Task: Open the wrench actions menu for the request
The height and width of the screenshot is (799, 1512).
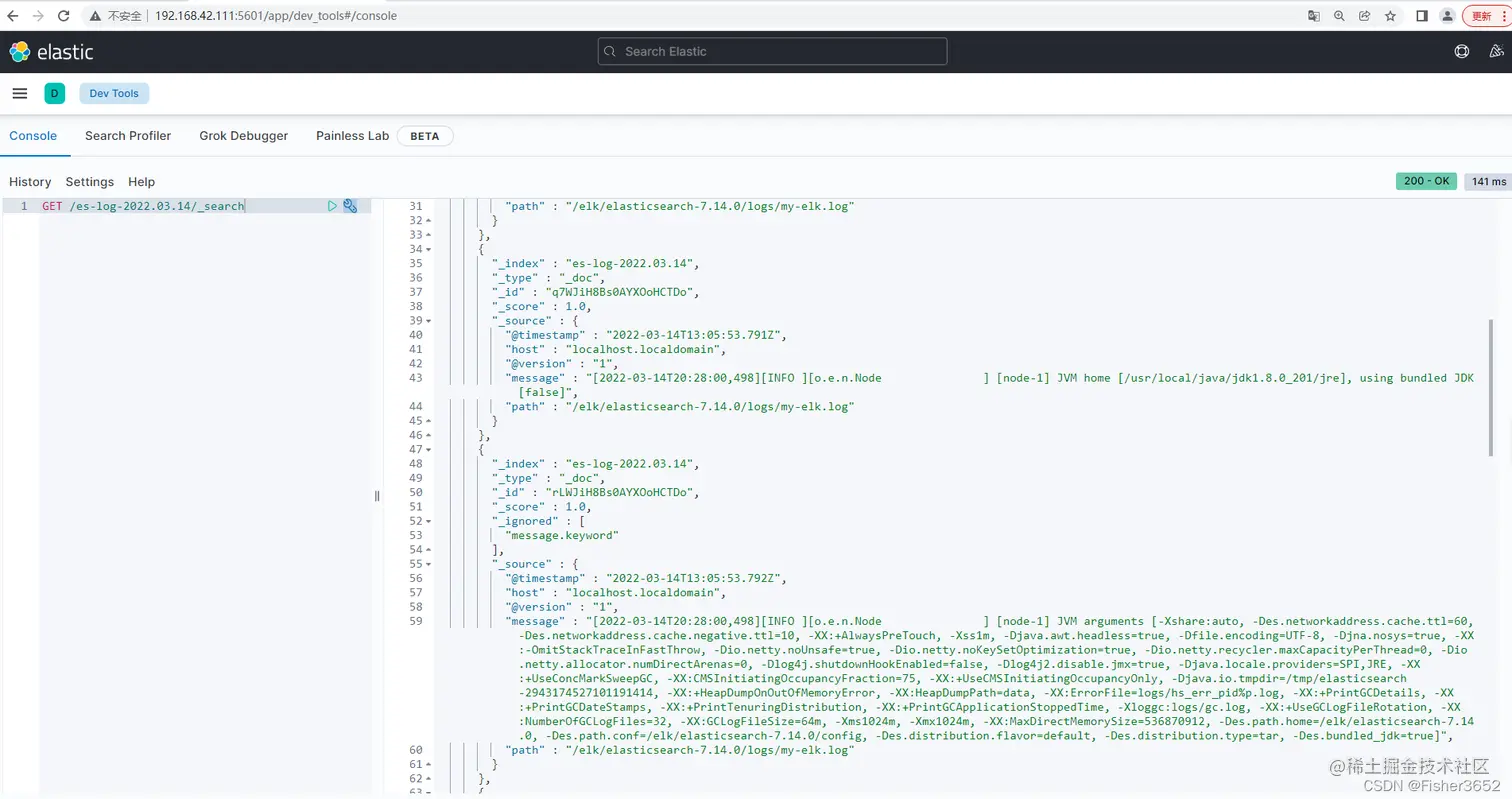Action: click(350, 206)
